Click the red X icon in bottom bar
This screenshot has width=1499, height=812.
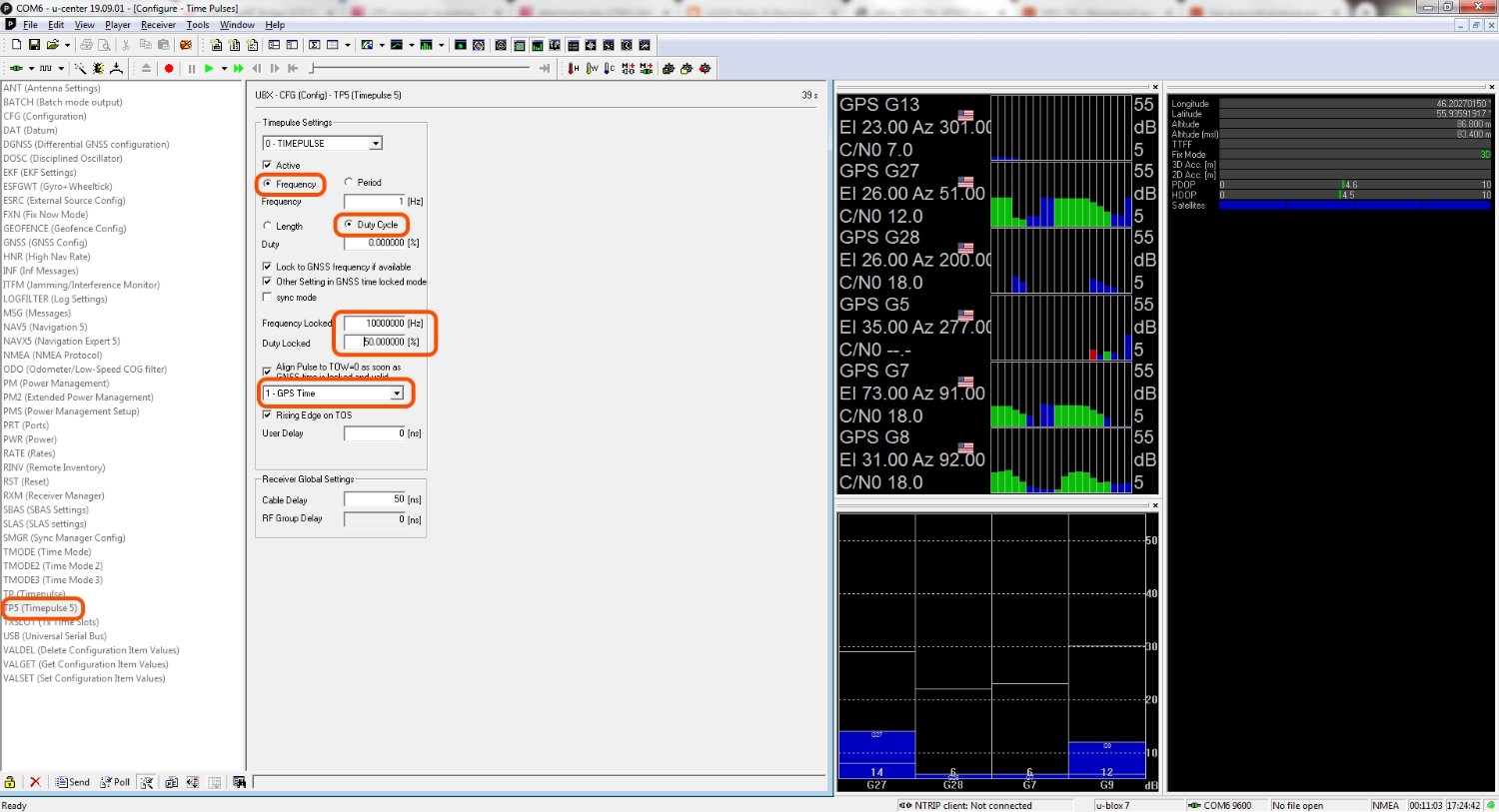click(x=35, y=782)
